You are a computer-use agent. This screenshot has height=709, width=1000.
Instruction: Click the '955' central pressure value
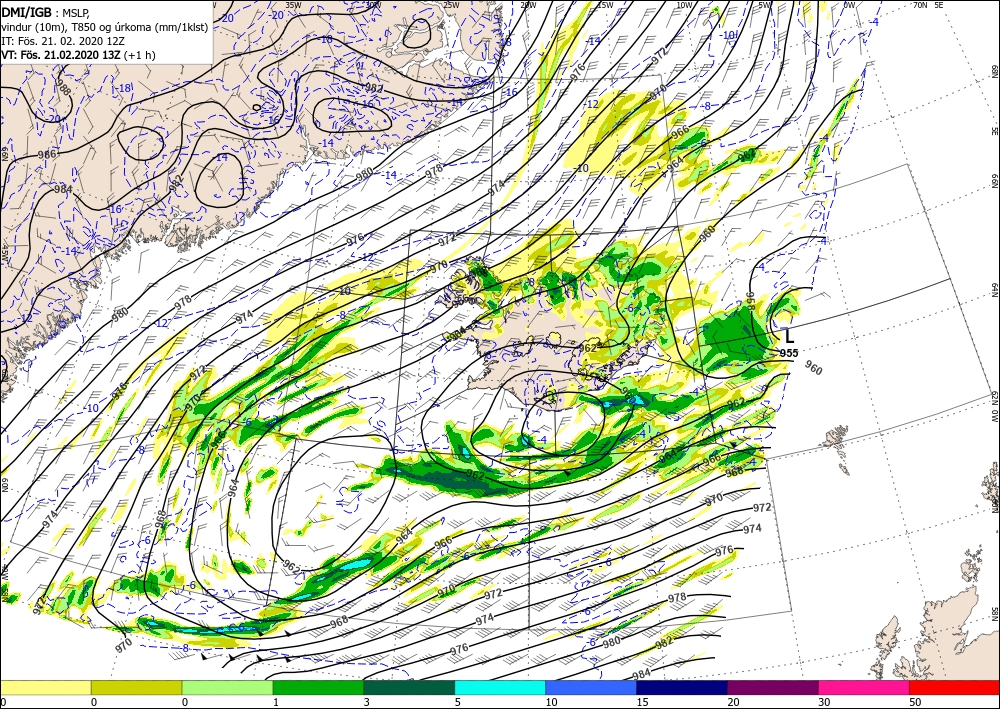tap(789, 353)
